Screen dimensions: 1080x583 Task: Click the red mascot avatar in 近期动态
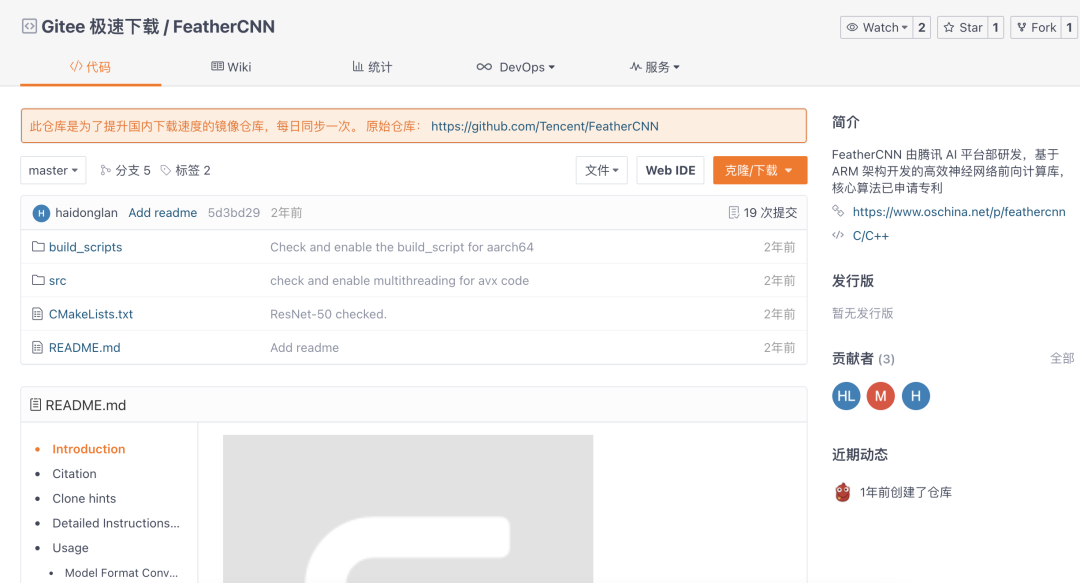[x=842, y=492]
